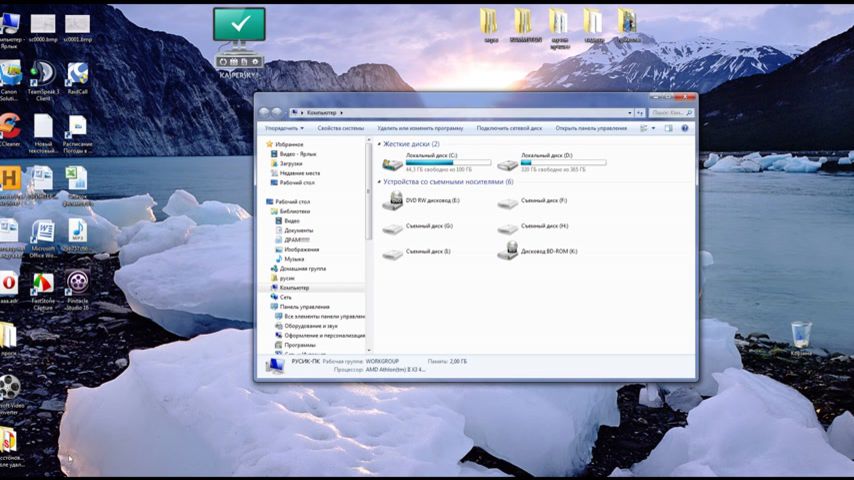Viewport: 854px width, 480px height.
Task: Select Панель управления in navigation tree
Action: [304, 307]
